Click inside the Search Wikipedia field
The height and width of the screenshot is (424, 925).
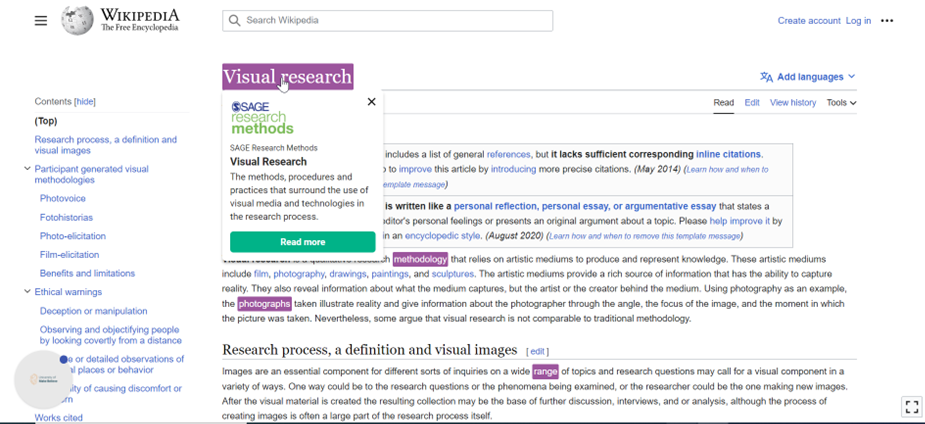point(388,21)
